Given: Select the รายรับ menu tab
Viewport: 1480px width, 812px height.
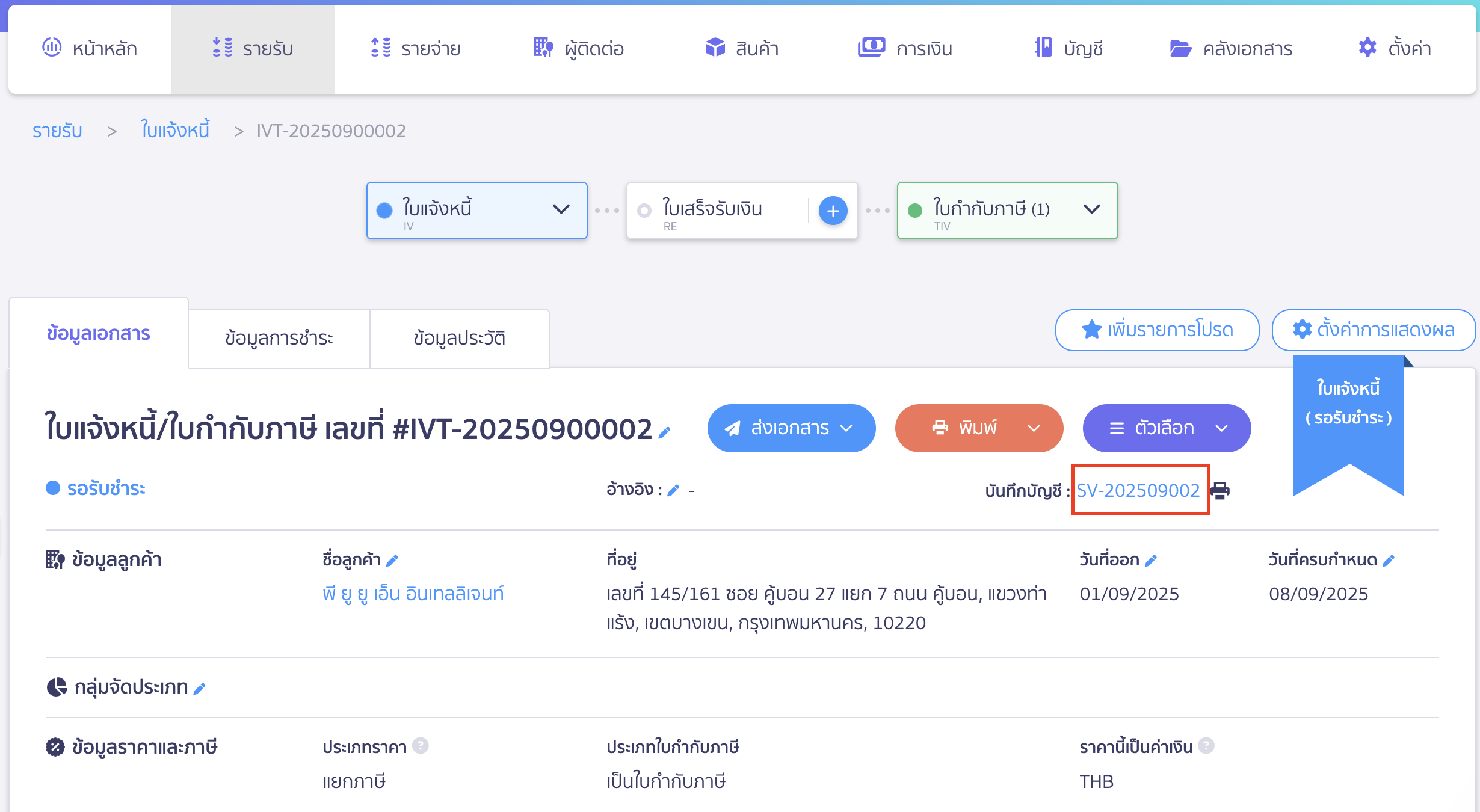Looking at the screenshot, I should 253,48.
